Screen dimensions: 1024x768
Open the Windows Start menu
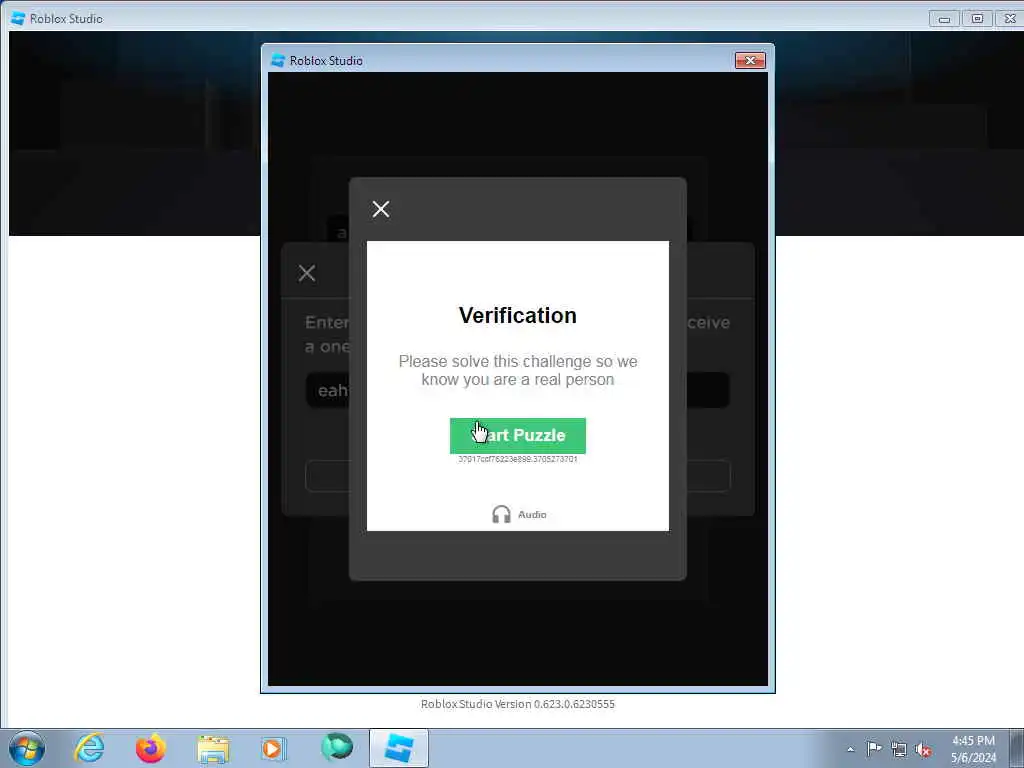point(27,748)
